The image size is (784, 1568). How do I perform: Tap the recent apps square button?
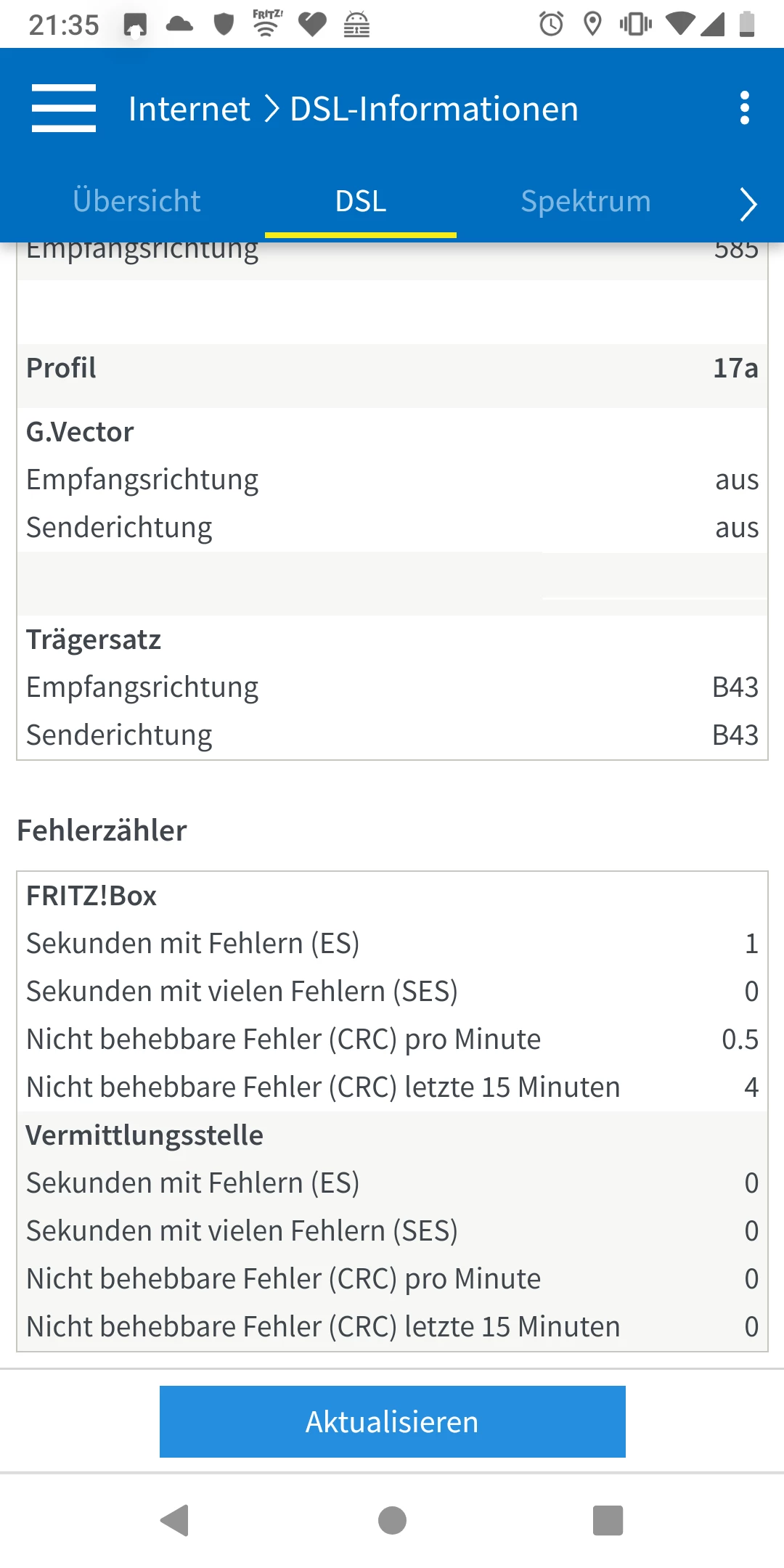click(608, 1520)
